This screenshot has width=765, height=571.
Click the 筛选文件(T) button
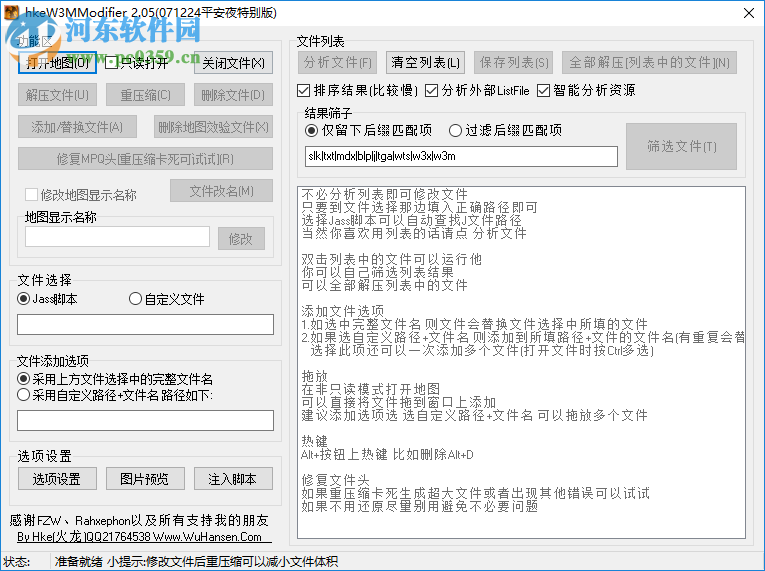click(x=682, y=146)
